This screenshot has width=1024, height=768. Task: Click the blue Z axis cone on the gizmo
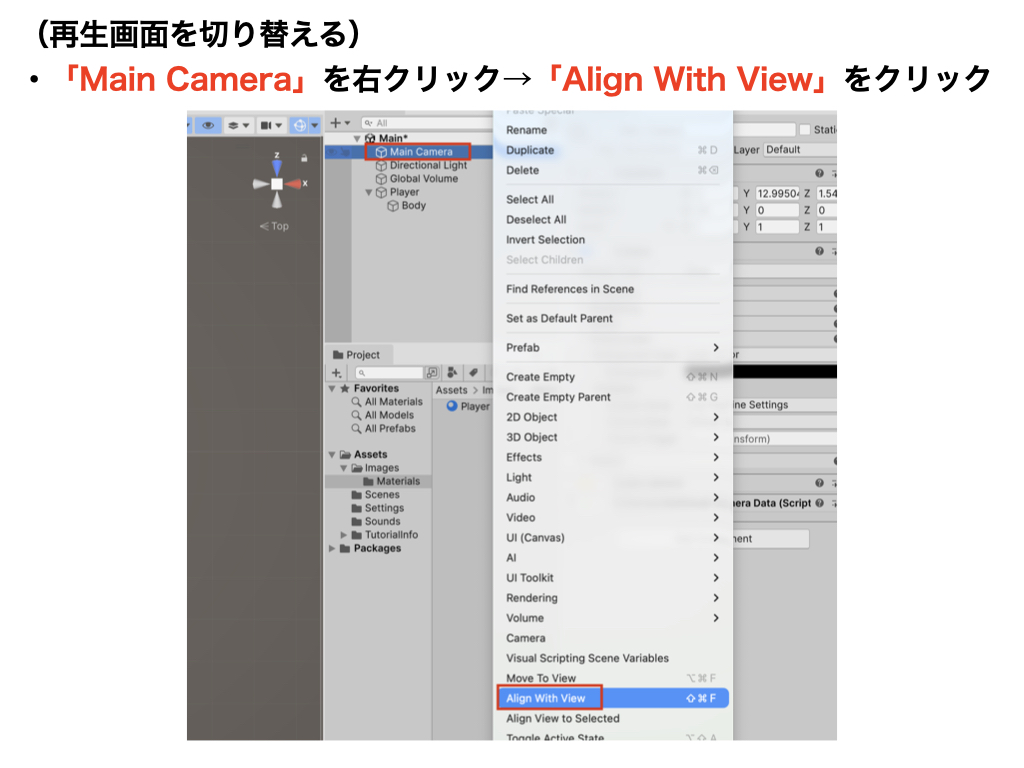tap(277, 166)
